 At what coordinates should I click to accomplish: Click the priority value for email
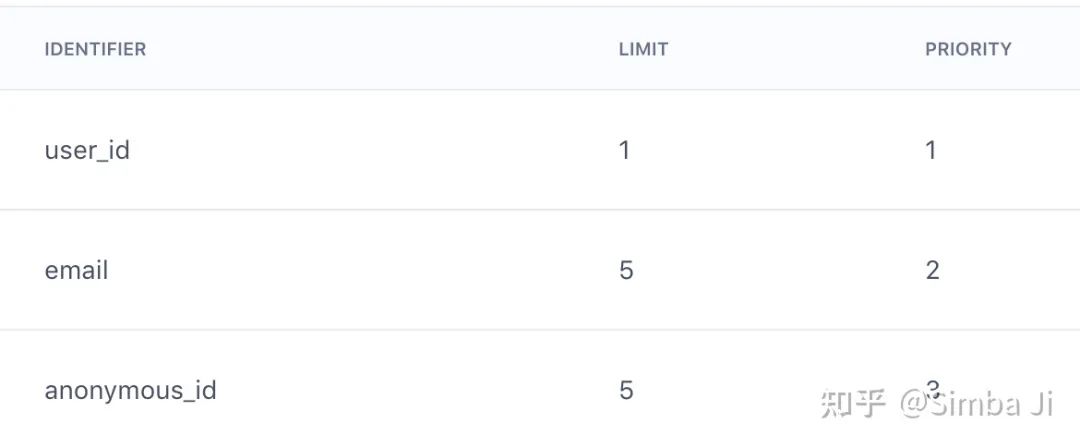click(932, 270)
